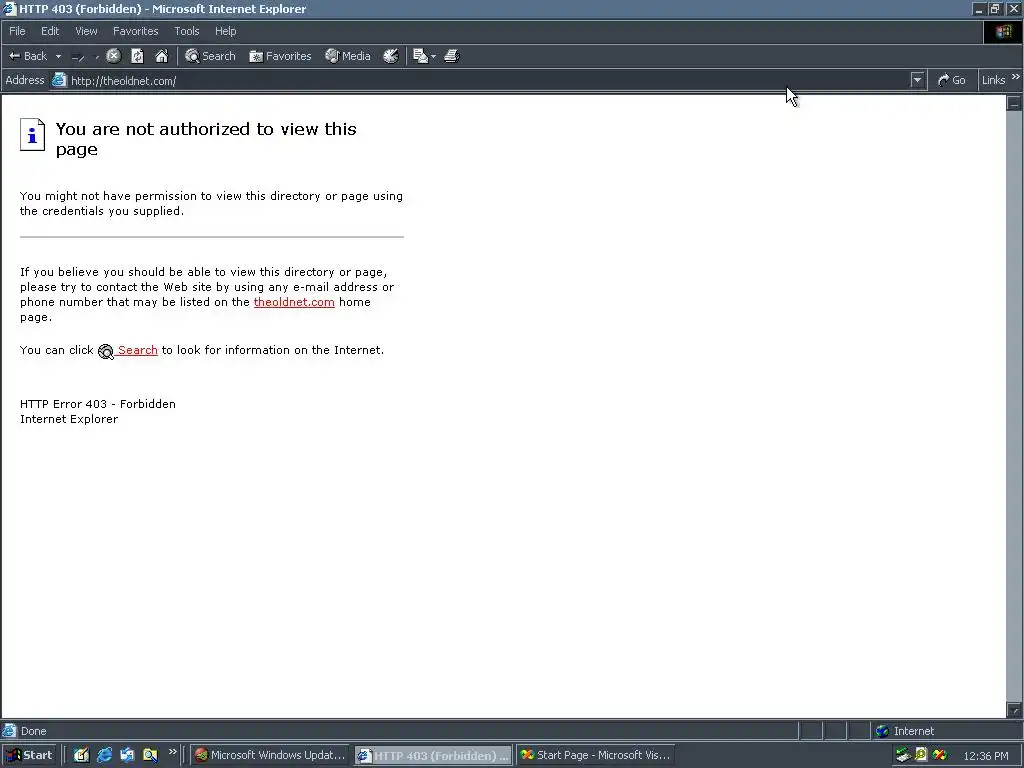Launch Internet Explorer from quick launch
Image resolution: width=1024 pixels, height=768 pixels.
104,756
